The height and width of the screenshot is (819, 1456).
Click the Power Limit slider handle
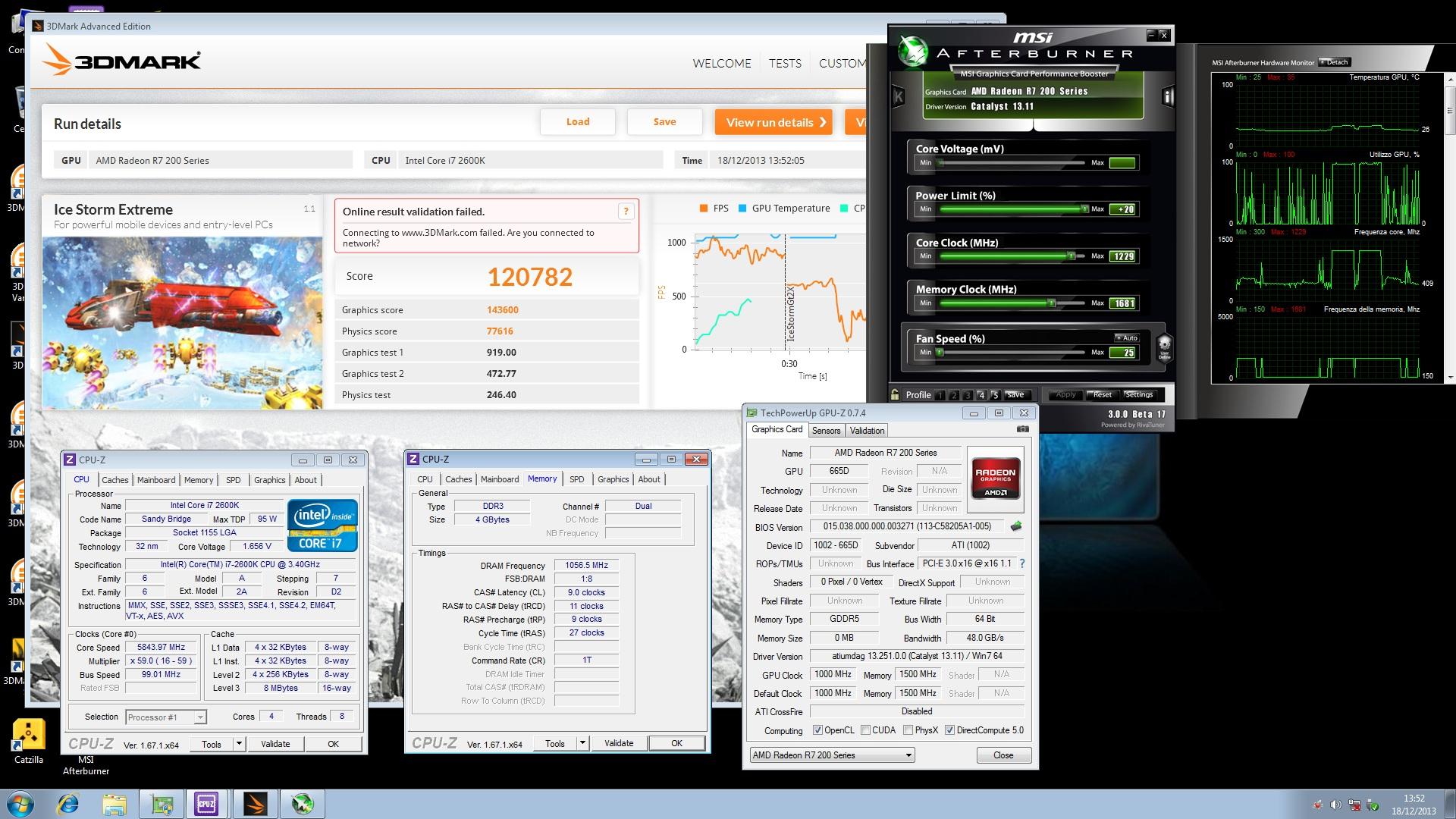click(1084, 209)
